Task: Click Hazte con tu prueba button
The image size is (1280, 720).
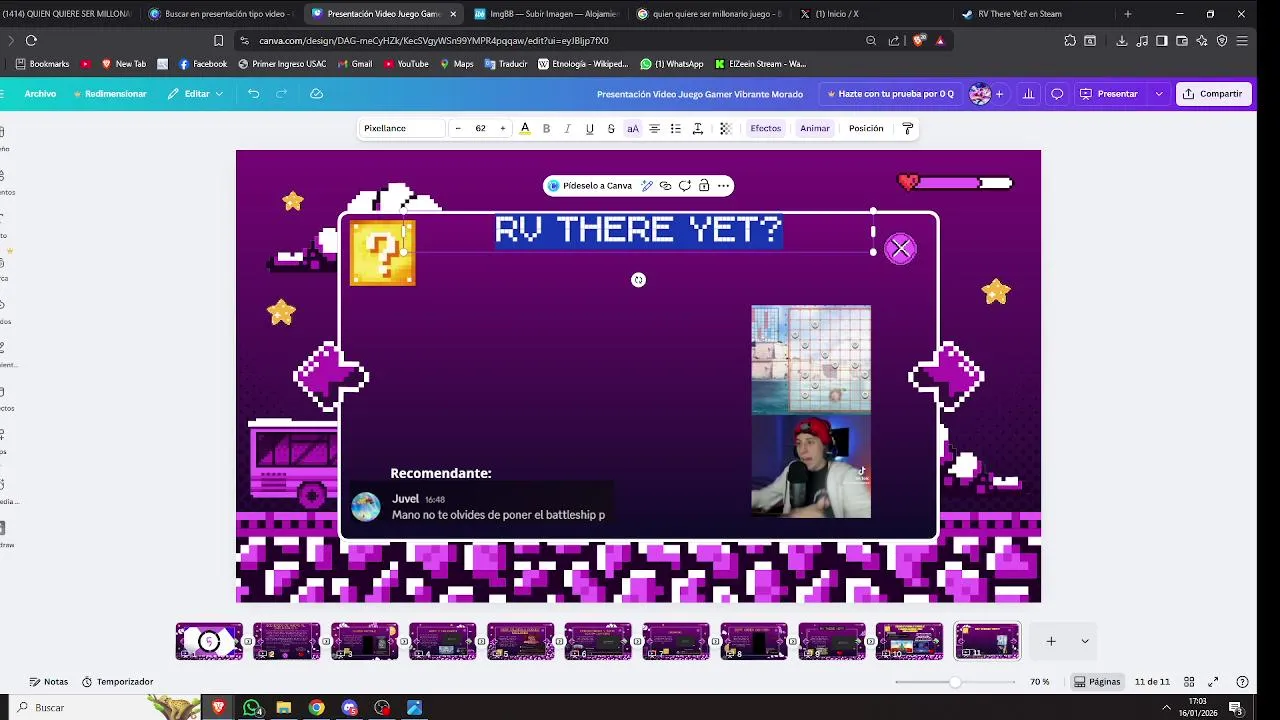Action: [x=890, y=94]
